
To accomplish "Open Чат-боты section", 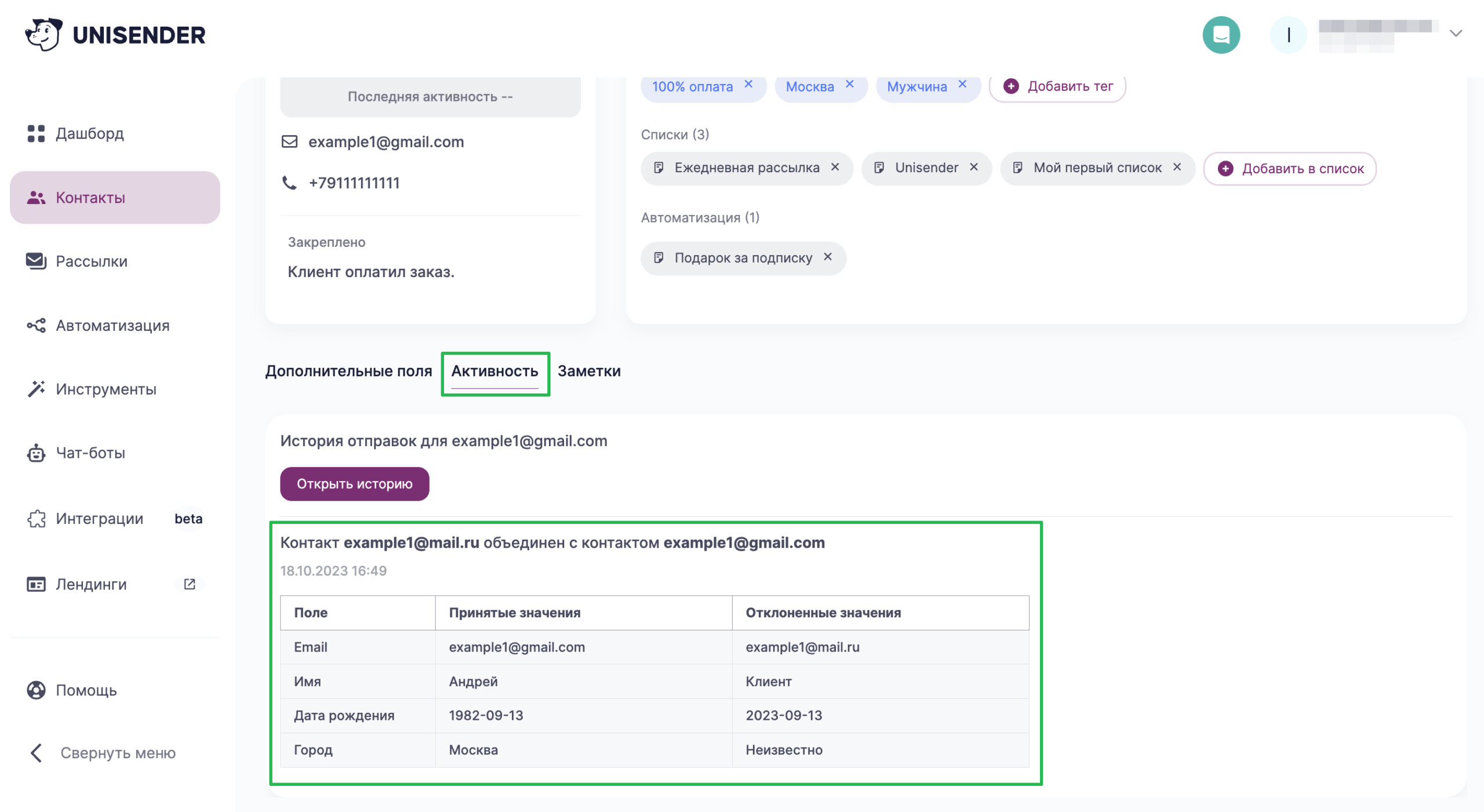I will (x=90, y=453).
